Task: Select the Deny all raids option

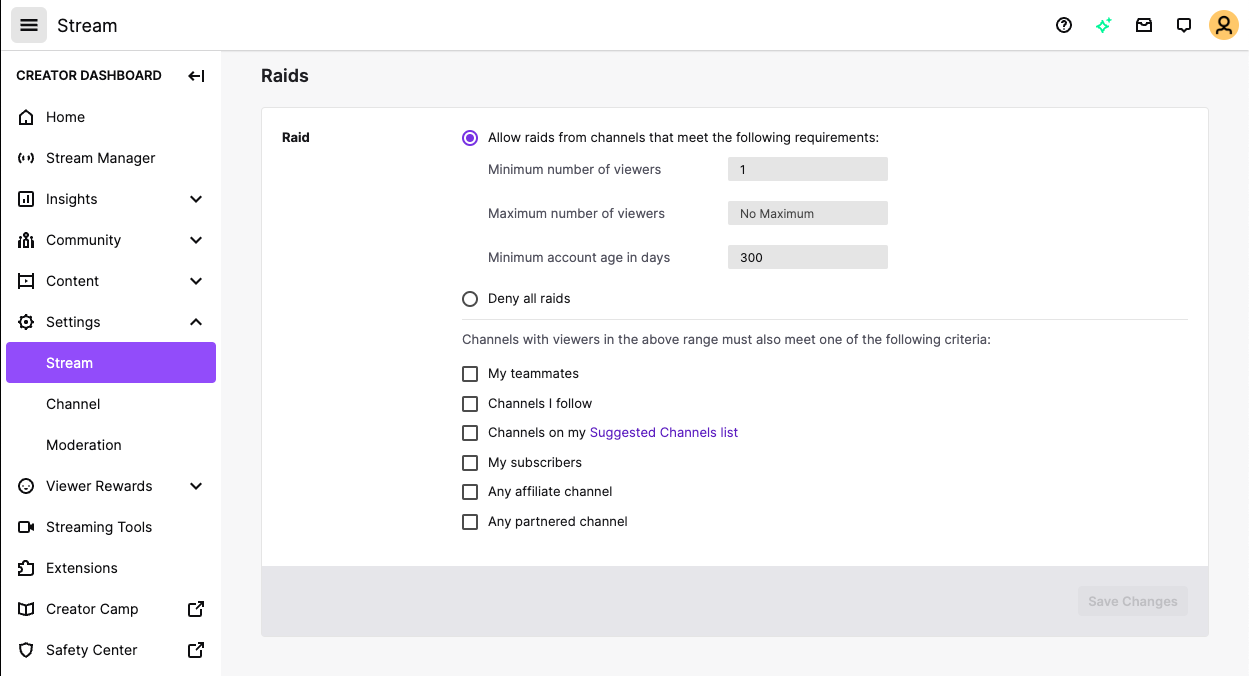Action: click(x=470, y=299)
